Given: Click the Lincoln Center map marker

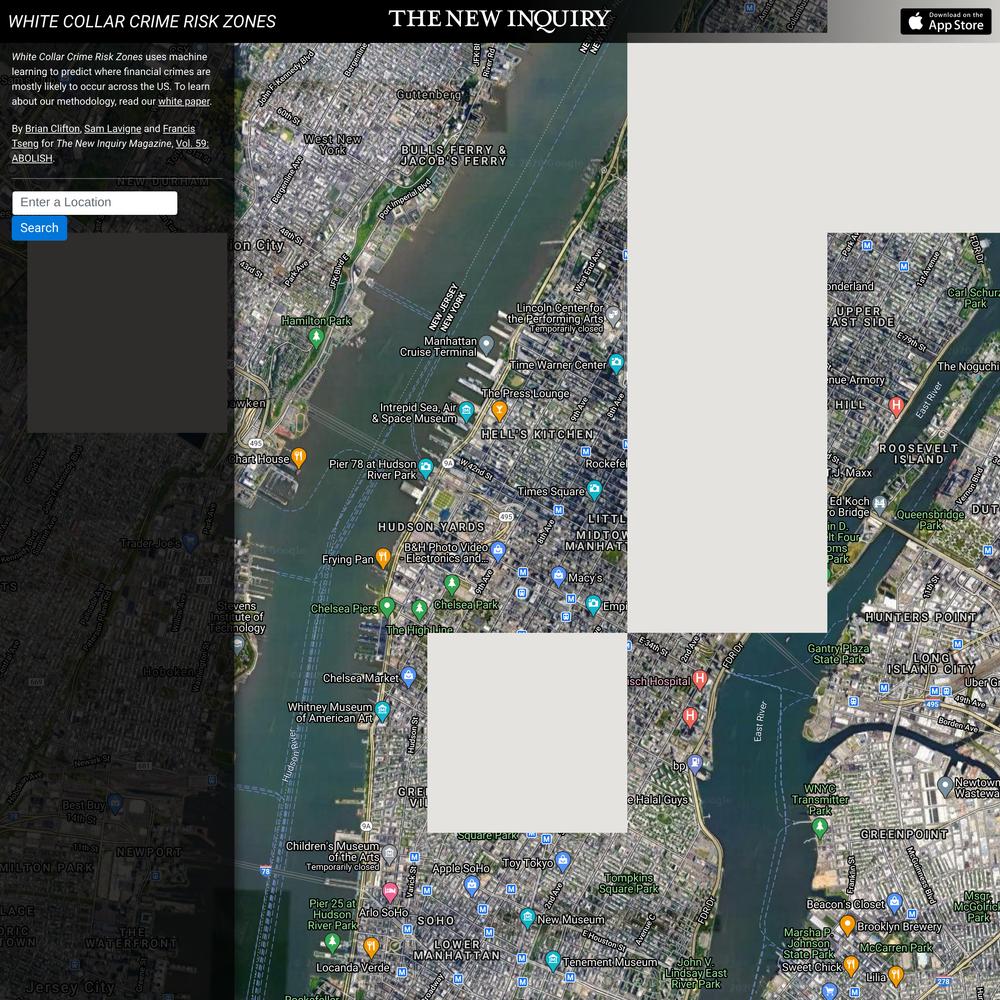Looking at the screenshot, I should [x=613, y=316].
